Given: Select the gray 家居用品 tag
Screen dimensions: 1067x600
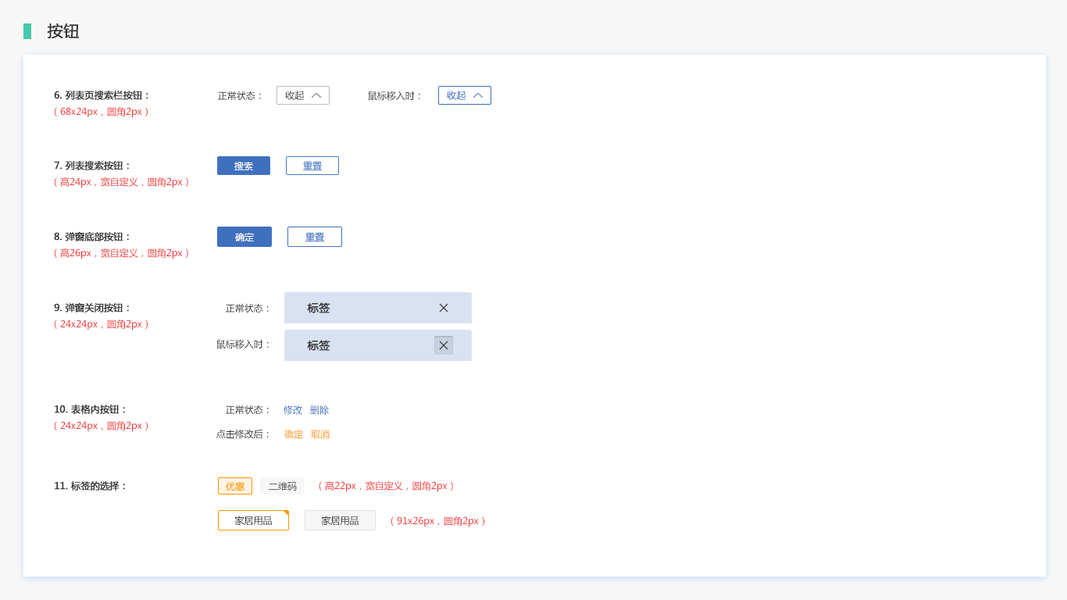Looking at the screenshot, I should point(340,520).
